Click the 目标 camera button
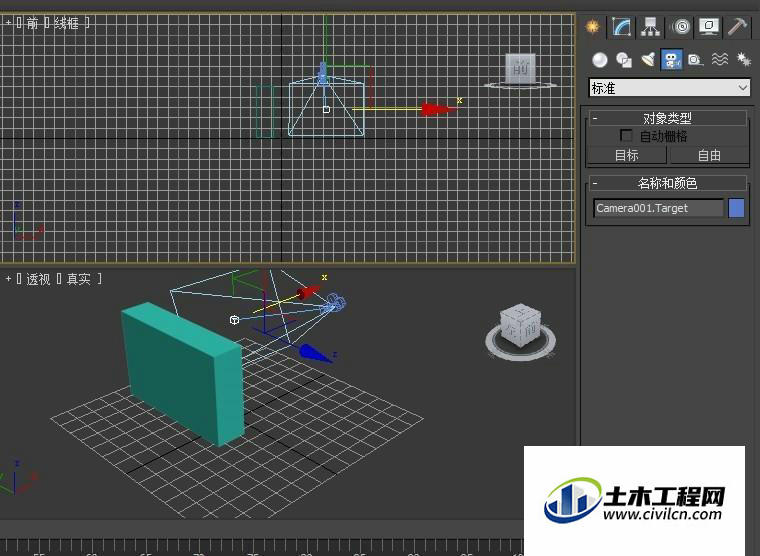 click(626, 155)
